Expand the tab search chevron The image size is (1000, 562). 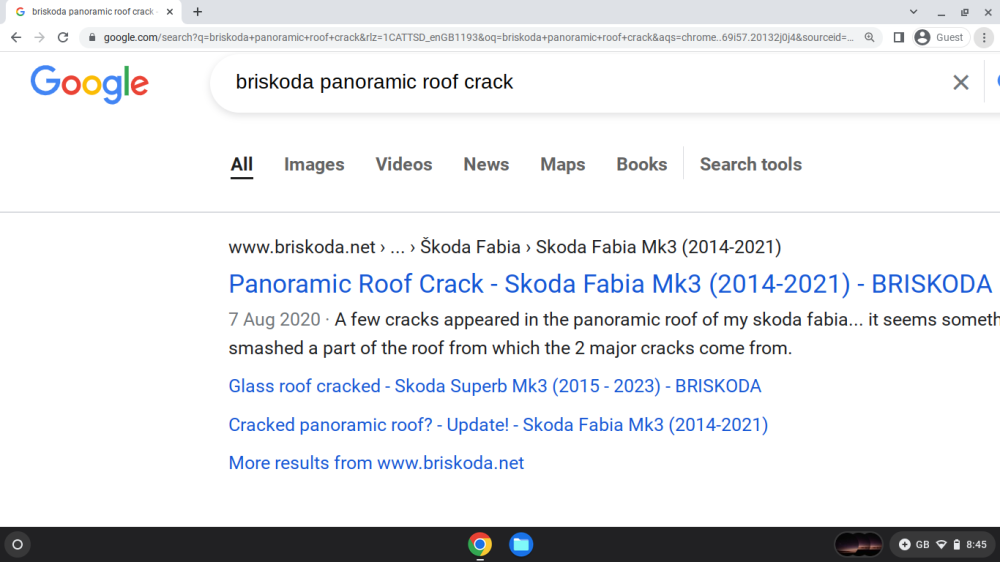pos(913,11)
